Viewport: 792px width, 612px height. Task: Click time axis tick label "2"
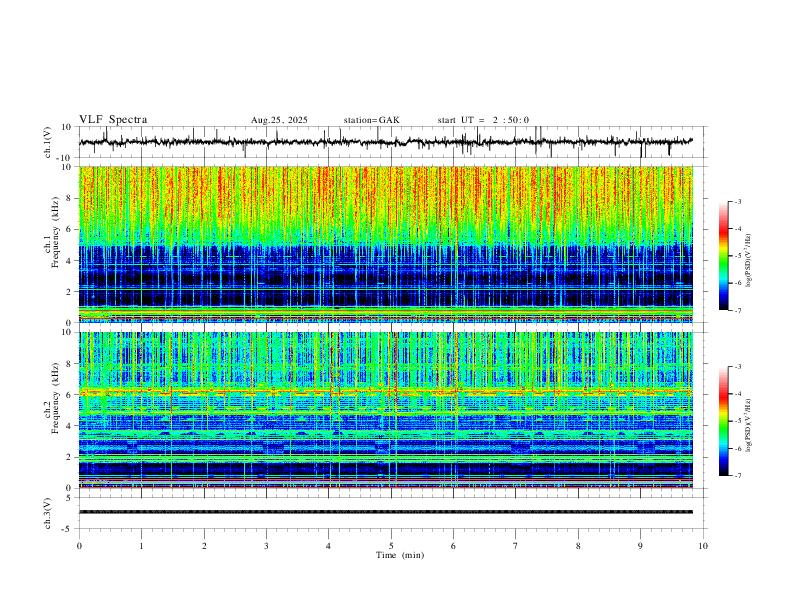point(204,546)
